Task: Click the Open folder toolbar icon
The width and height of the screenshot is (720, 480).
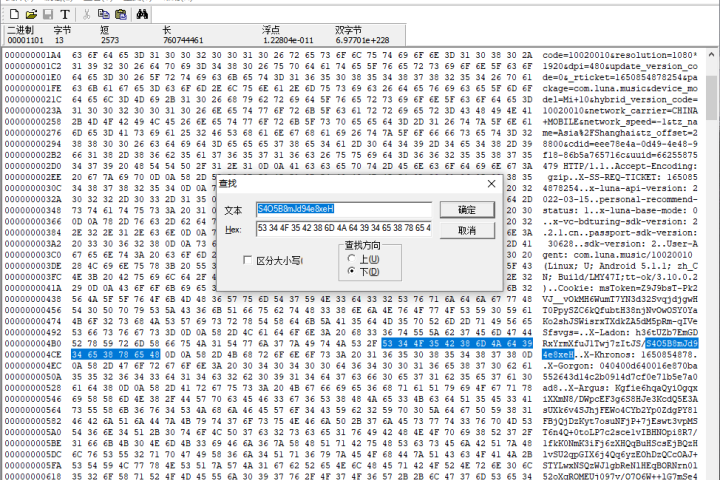Action: pos(33,15)
